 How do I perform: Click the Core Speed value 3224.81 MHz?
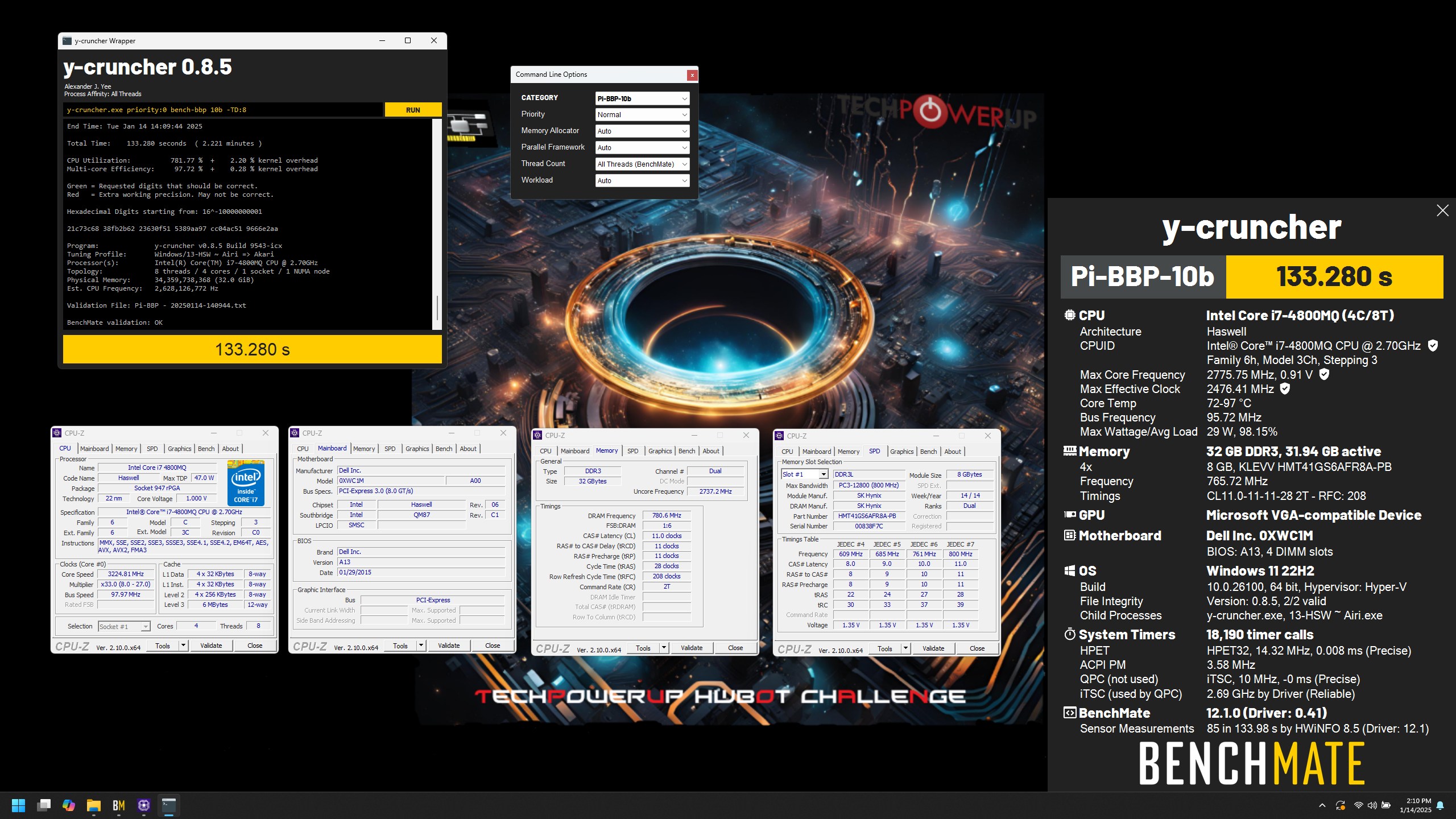click(126, 574)
